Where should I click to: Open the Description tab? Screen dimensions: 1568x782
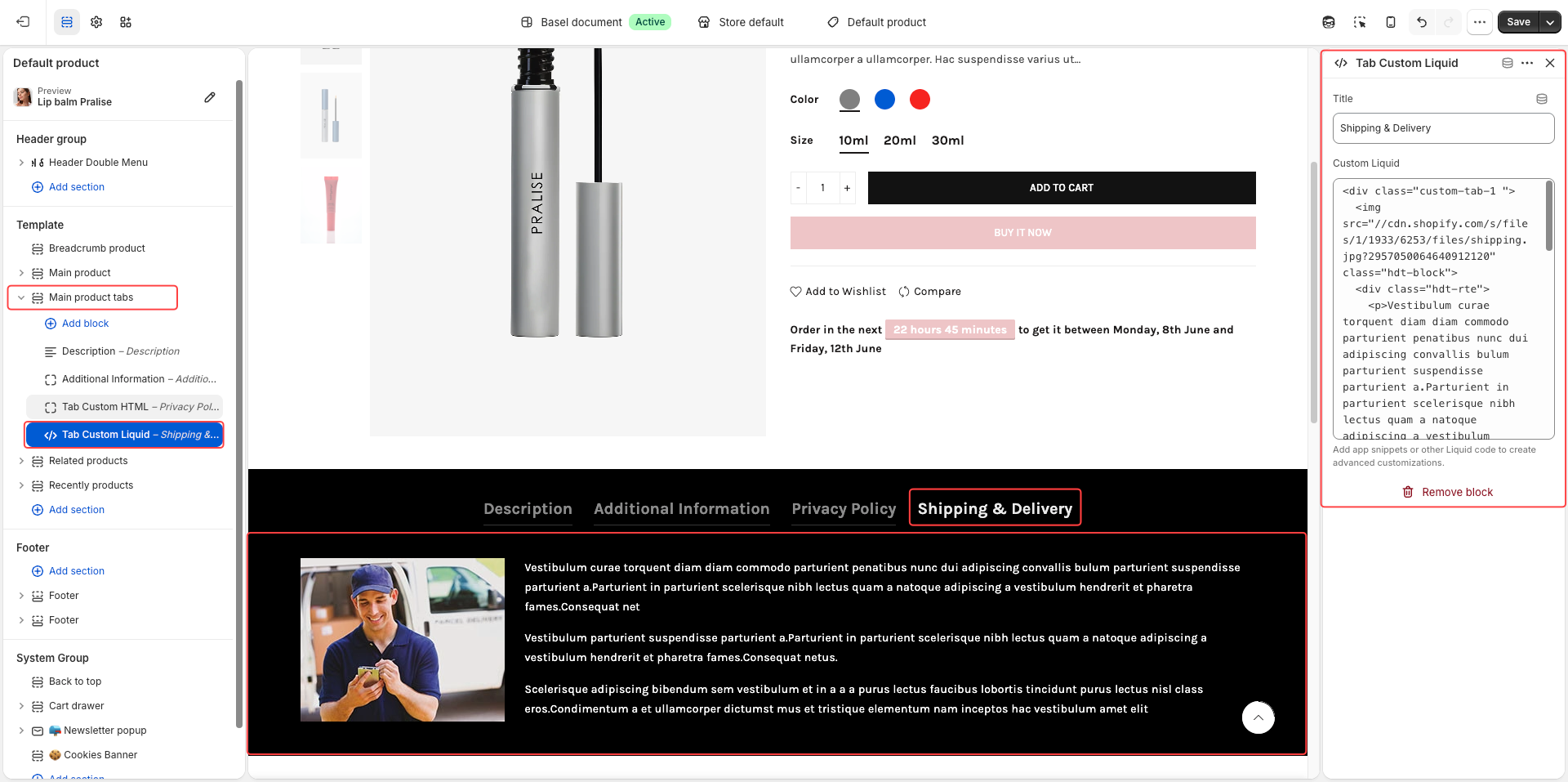click(528, 509)
